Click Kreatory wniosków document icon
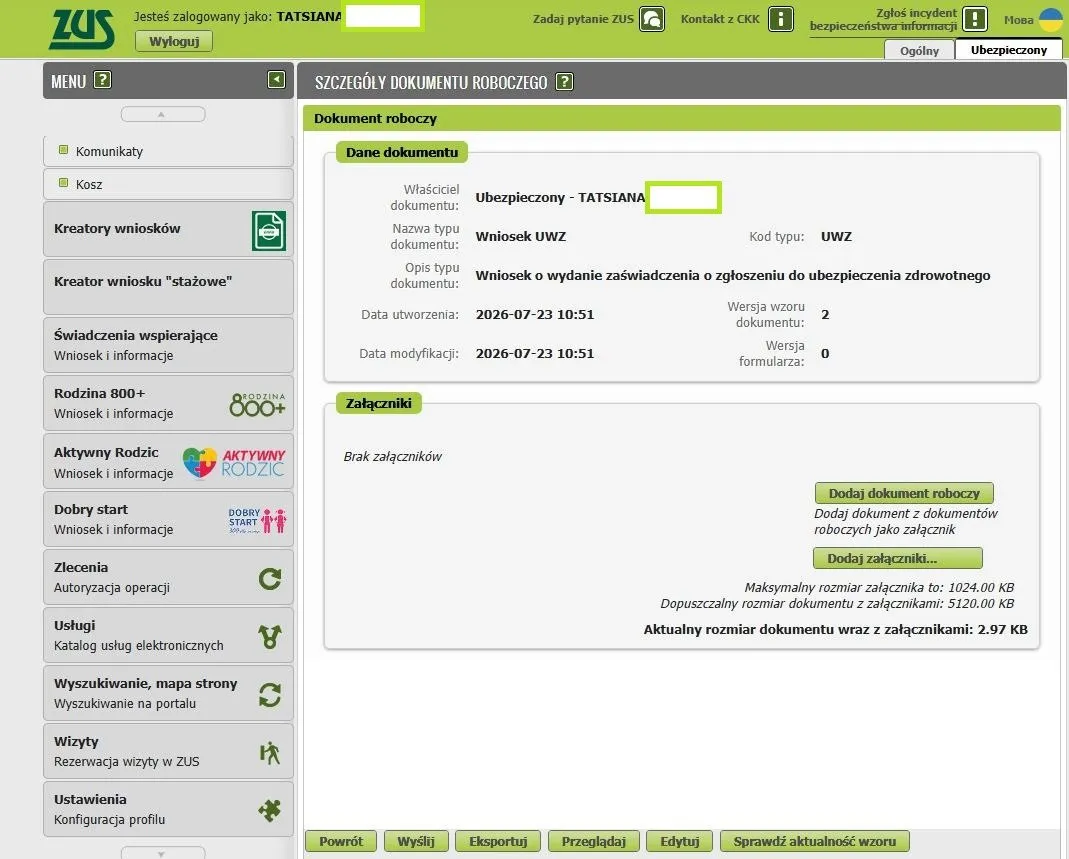The image size is (1069, 859). point(269,230)
